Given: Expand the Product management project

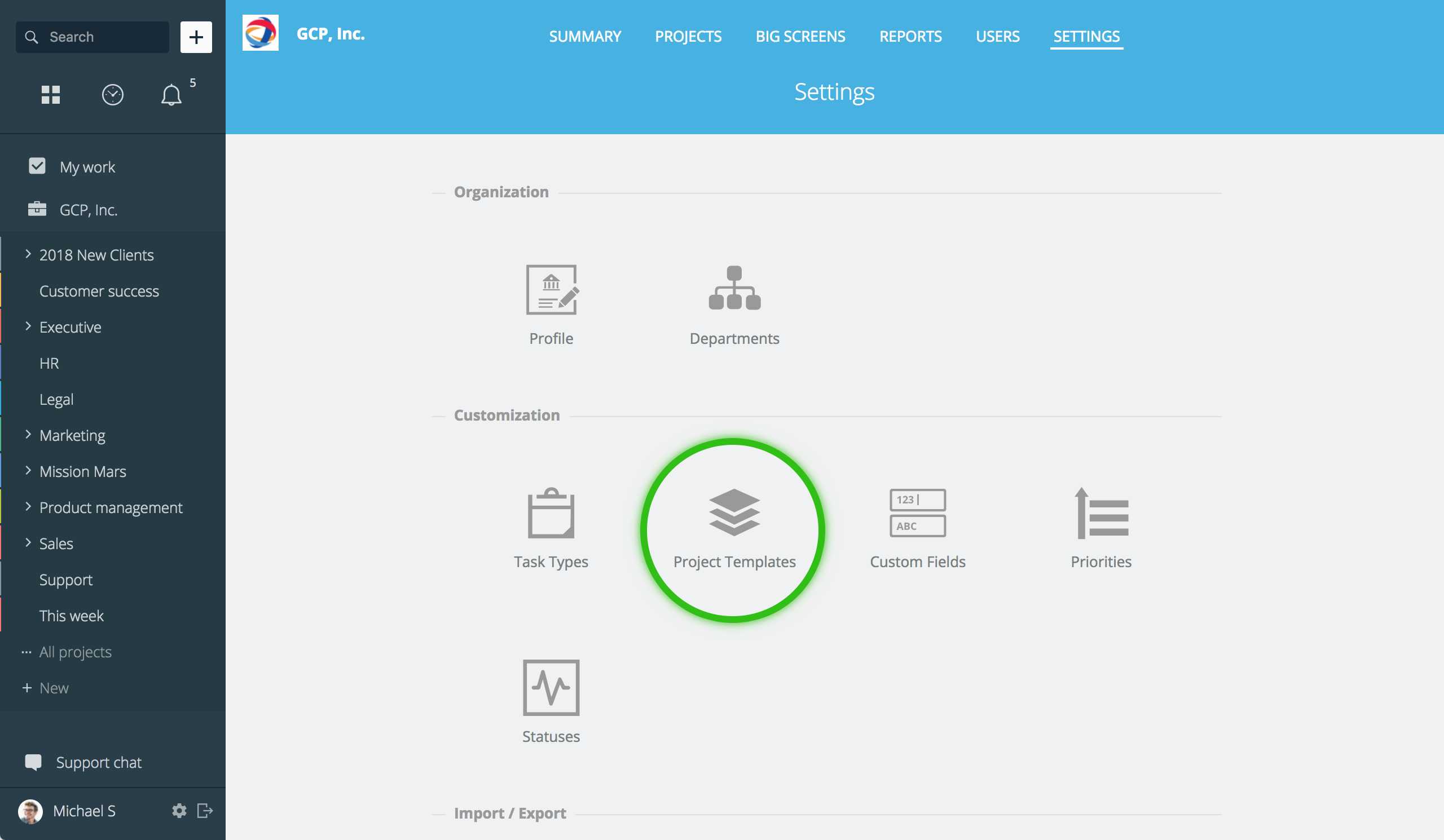Looking at the screenshot, I should [28, 506].
